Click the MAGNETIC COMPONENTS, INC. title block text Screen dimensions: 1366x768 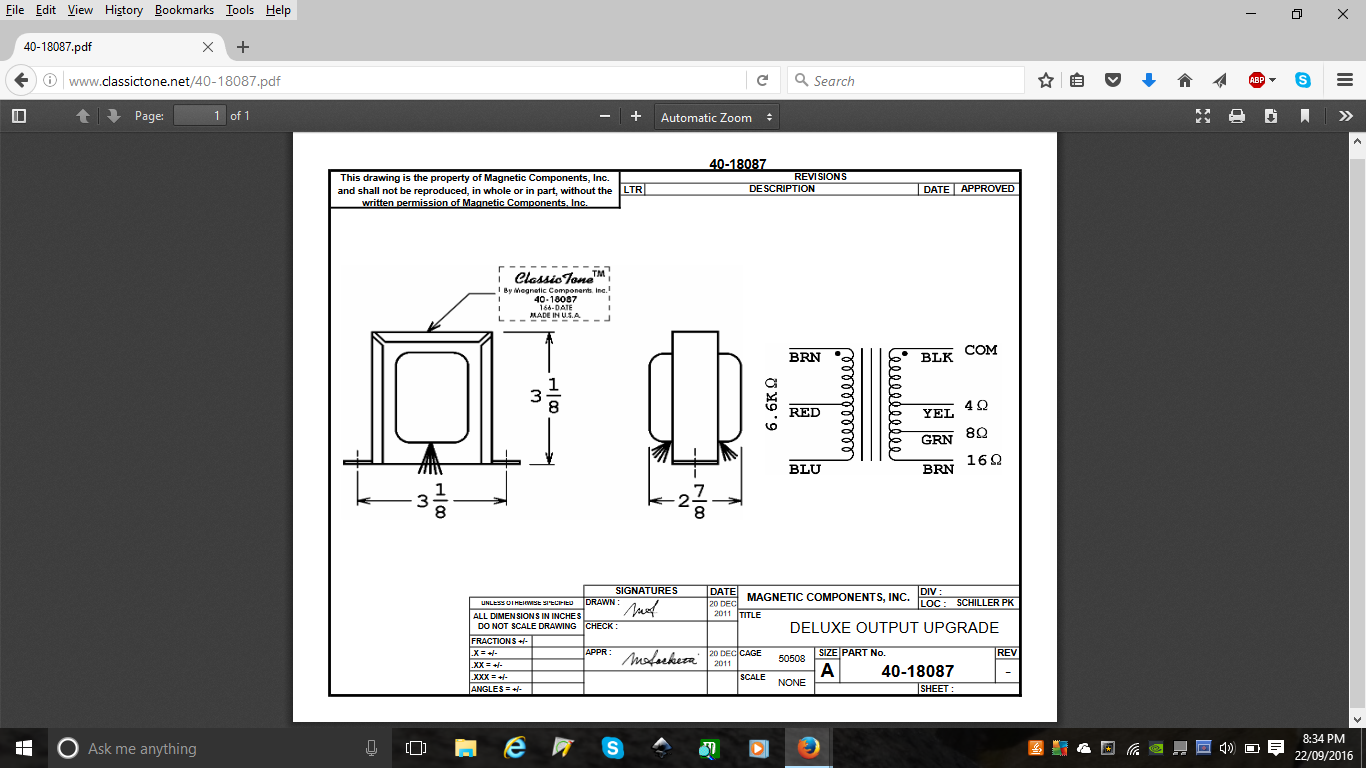point(828,597)
